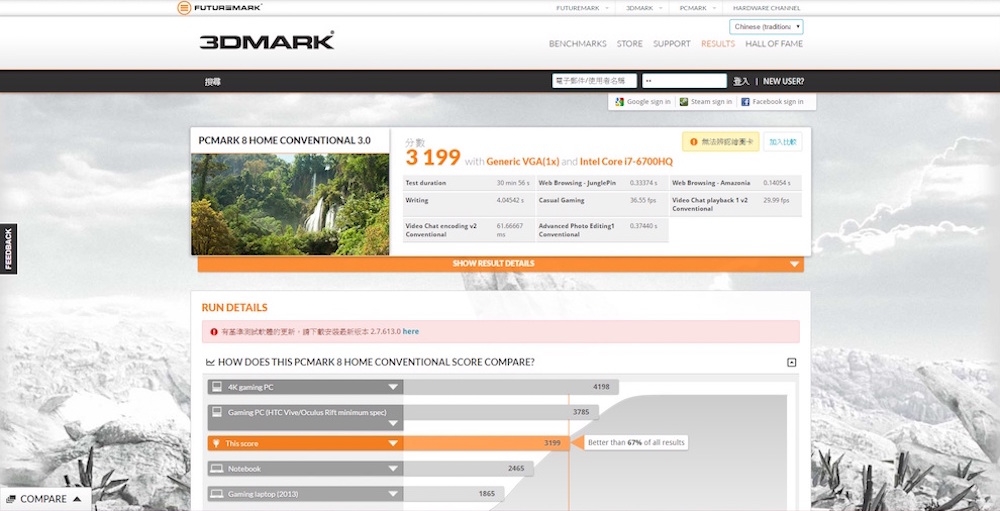Click the email/username input field
Viewport: 1000px width, 511px height.
point(594,81)
